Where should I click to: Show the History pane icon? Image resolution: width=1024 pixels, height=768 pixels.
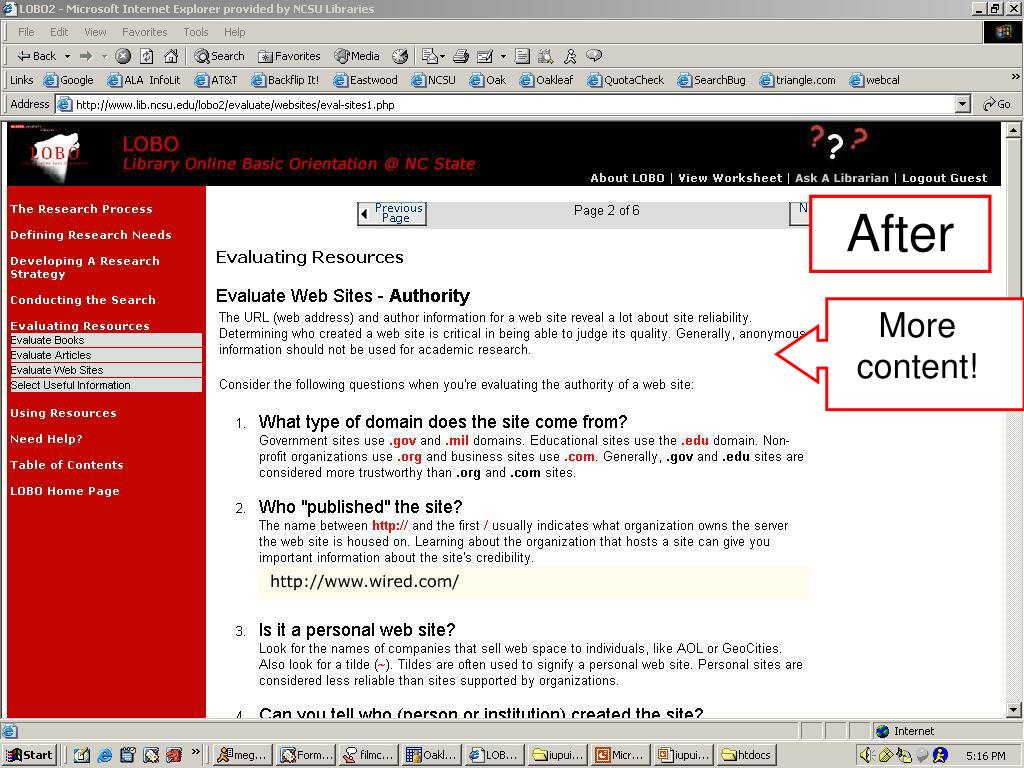point(400,56)
